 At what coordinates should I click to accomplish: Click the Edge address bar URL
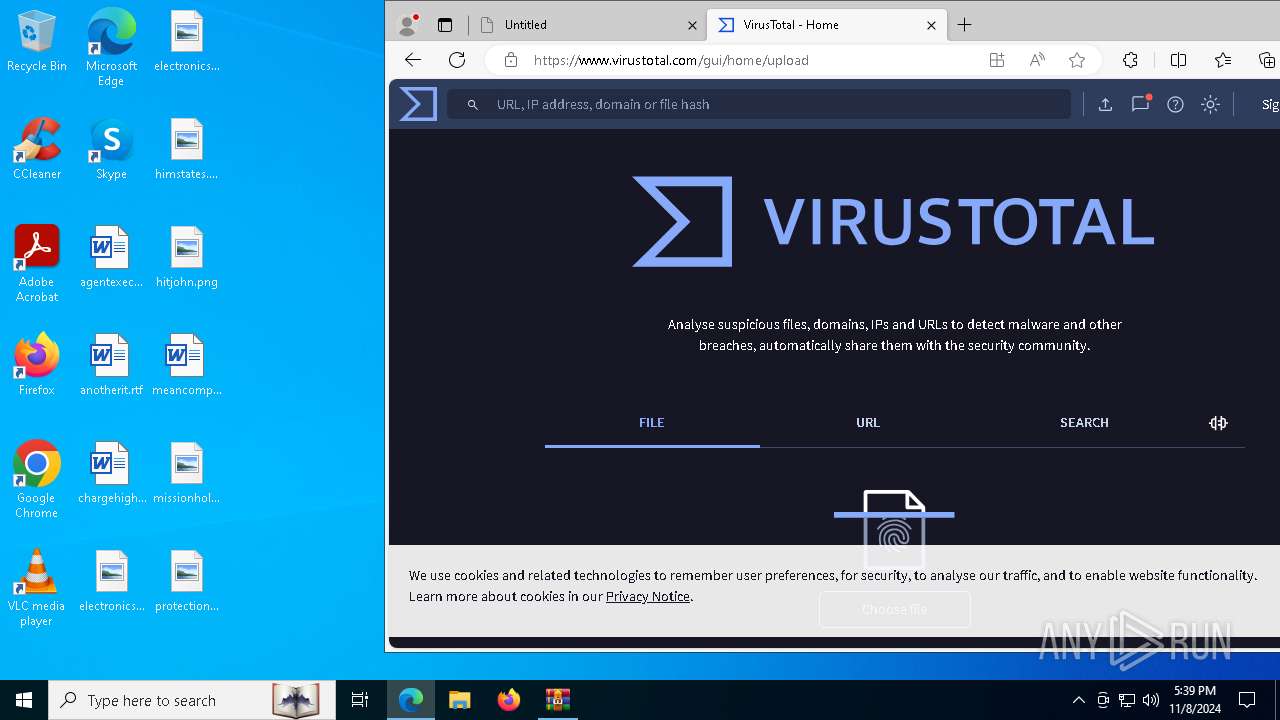[671, 60]
